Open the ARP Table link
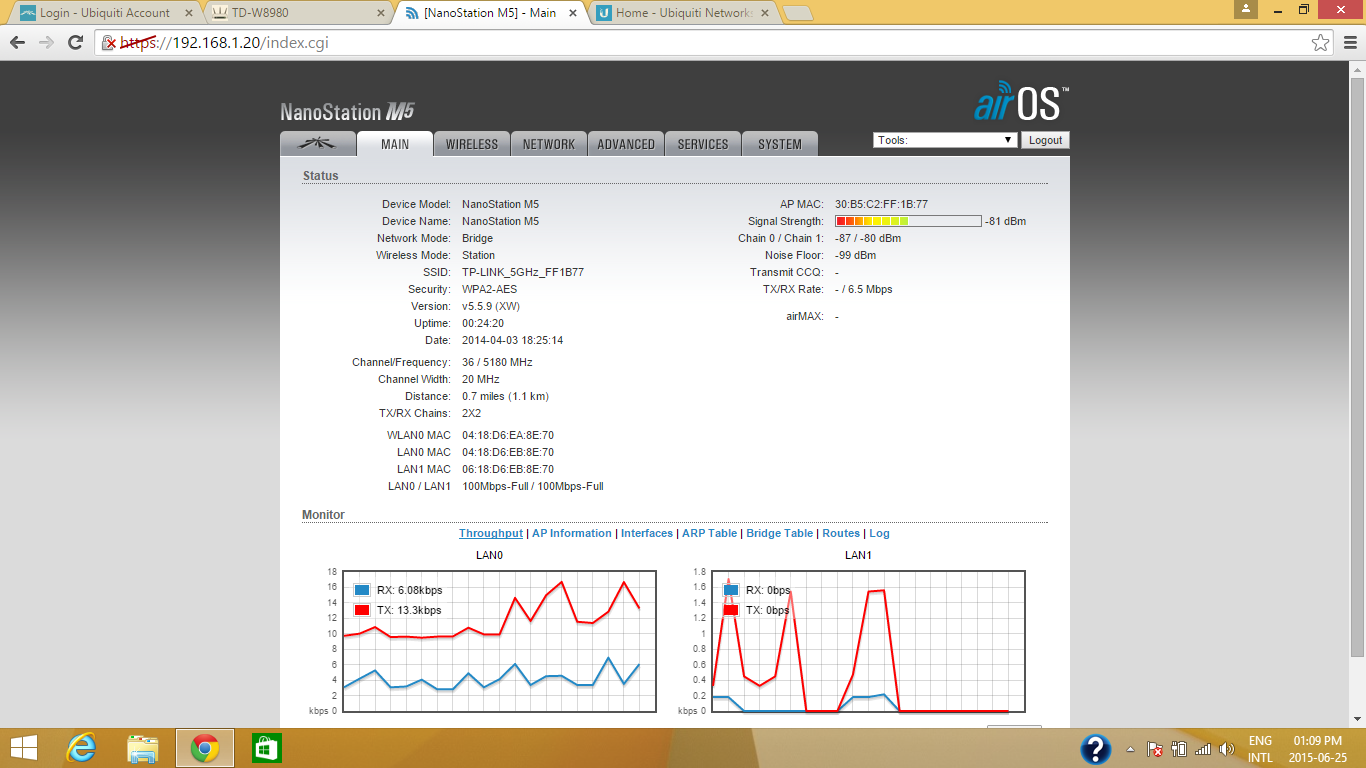1366x768 pixels. coord(709,533)
